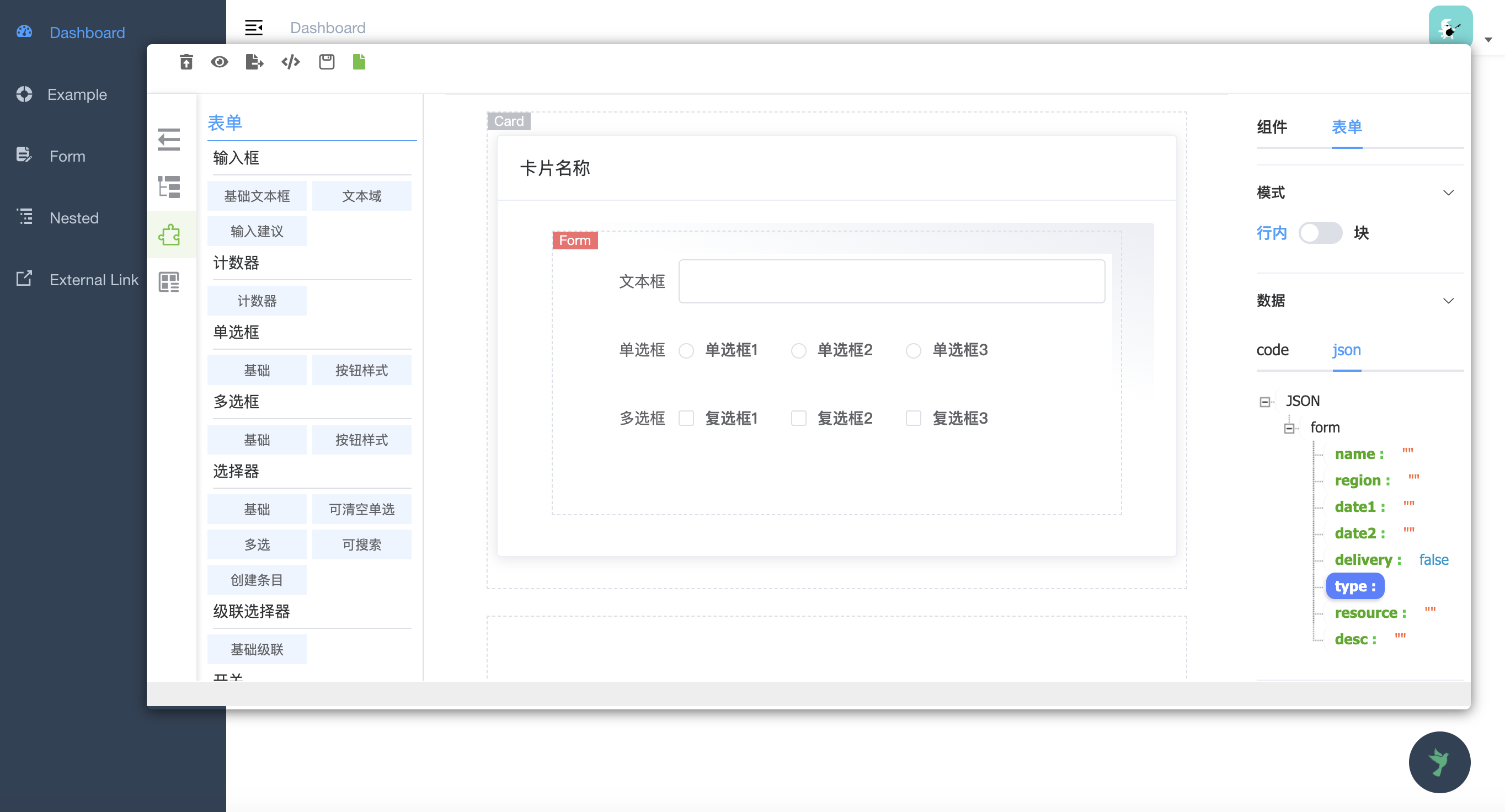Click the 基础文本框 component button
The width and height of the screenshot is (1505, 812).
point(257,196)
